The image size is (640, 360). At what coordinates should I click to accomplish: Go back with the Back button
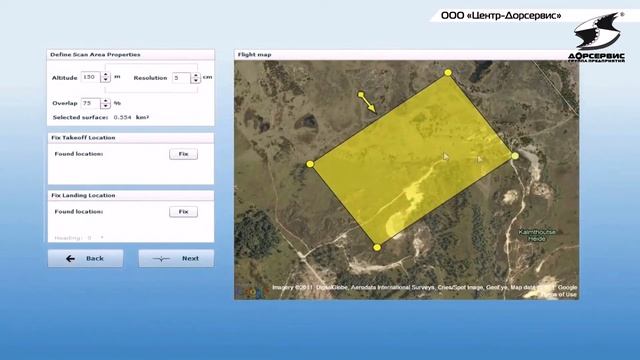pyautogui.click(x=85, y=258)
